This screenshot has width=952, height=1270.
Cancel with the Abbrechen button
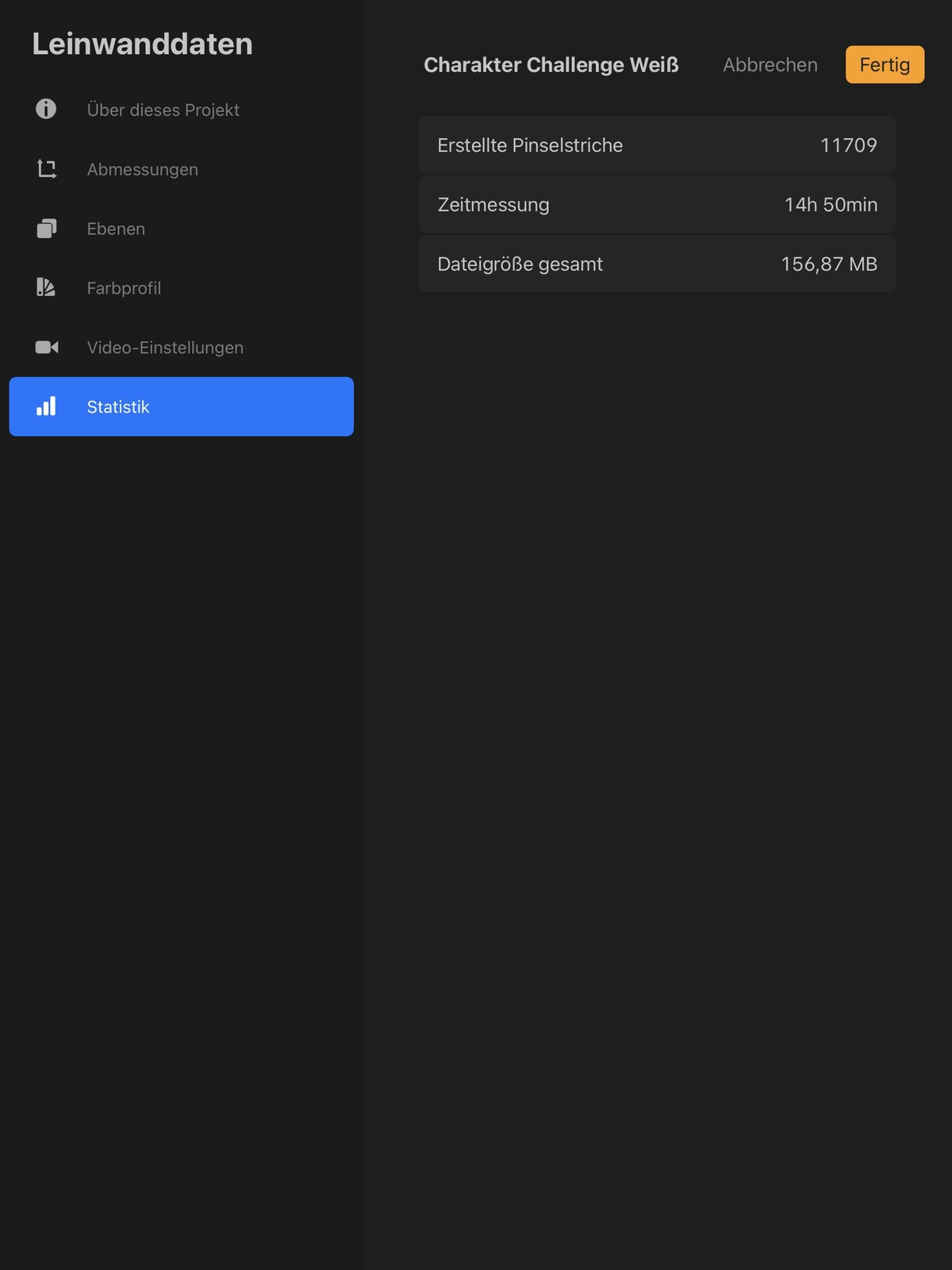(x=770, y=65)
